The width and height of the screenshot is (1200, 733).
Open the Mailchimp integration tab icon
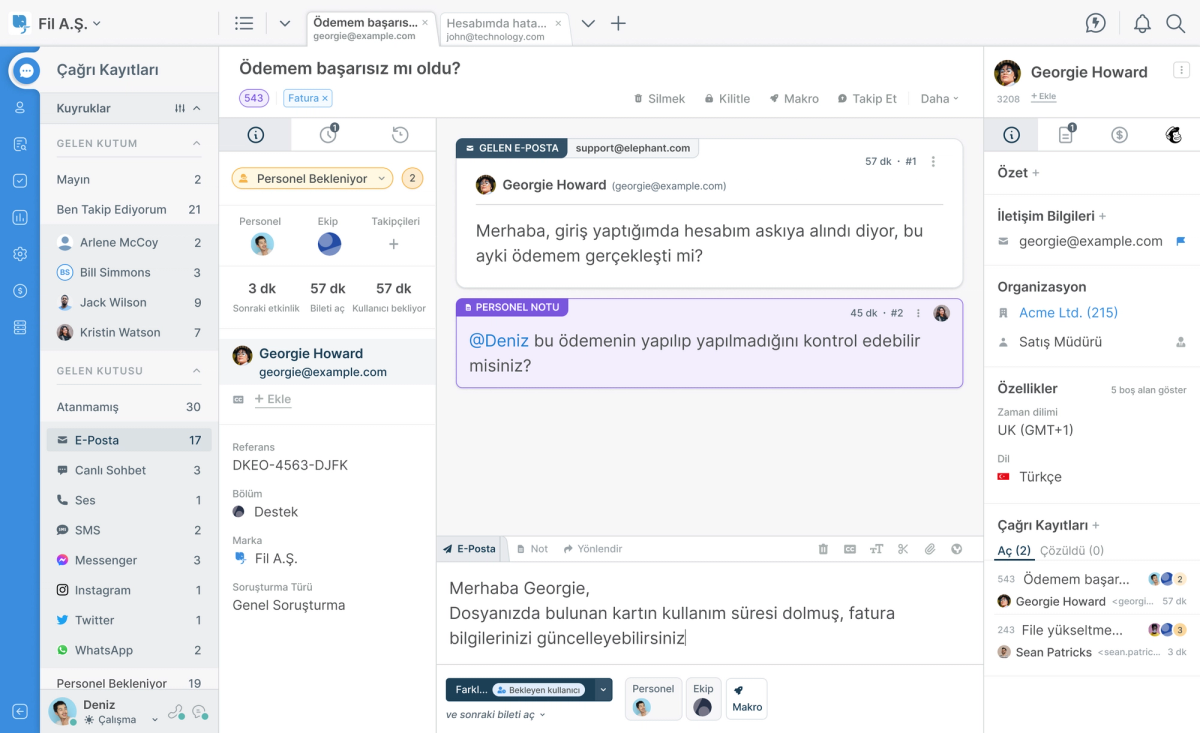[x=1173, y=135]
